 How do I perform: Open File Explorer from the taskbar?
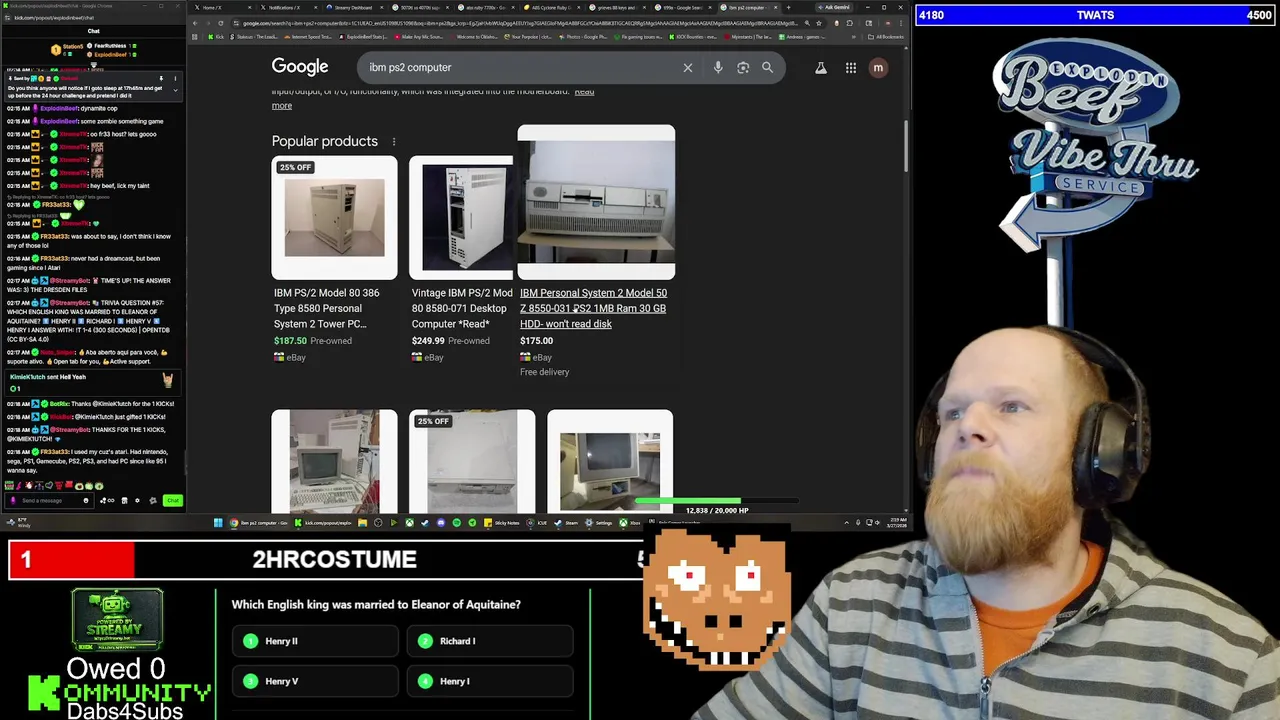(x=363, y=522)
